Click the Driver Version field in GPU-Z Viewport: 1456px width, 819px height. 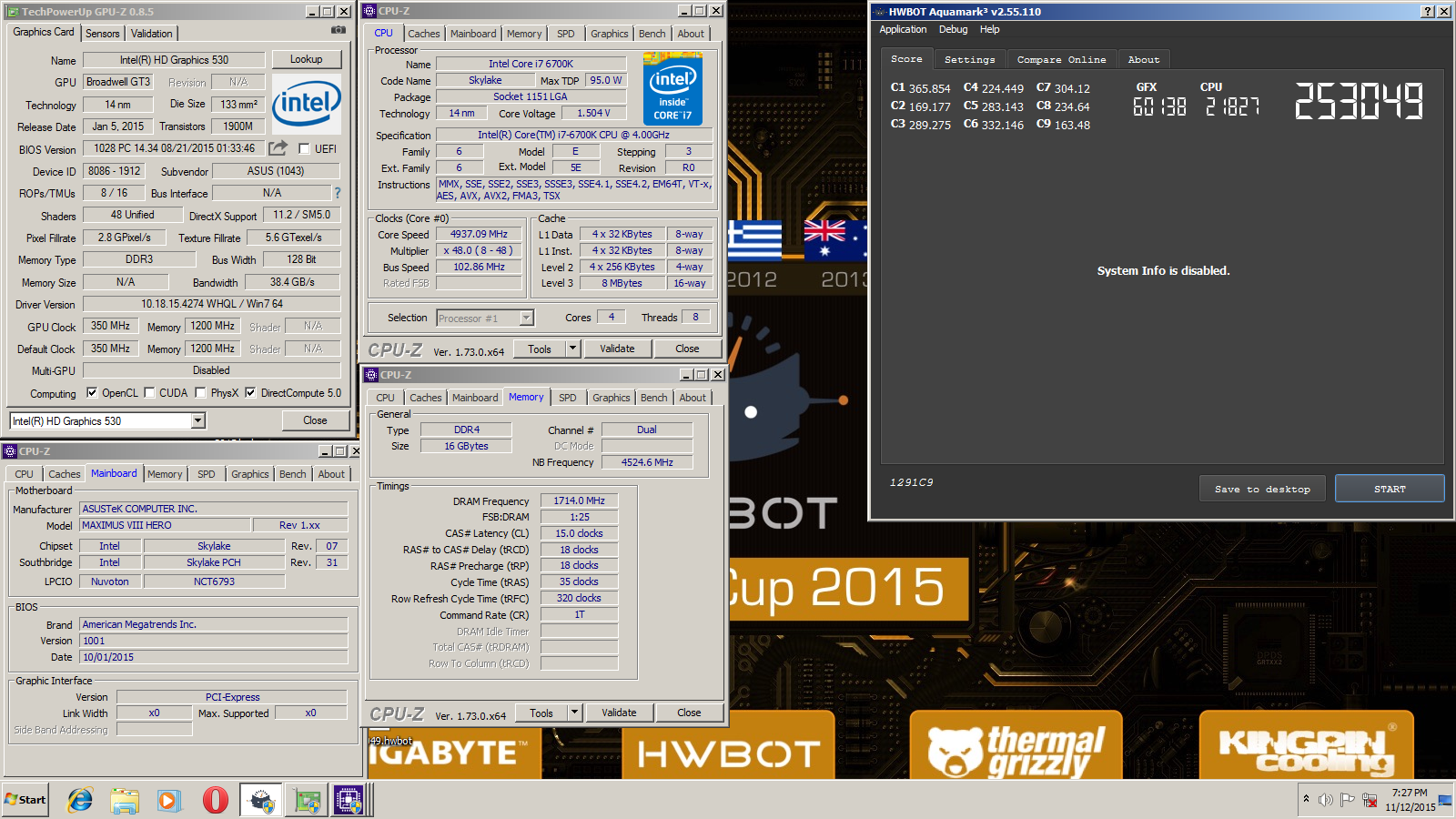(x=211, y=304)
